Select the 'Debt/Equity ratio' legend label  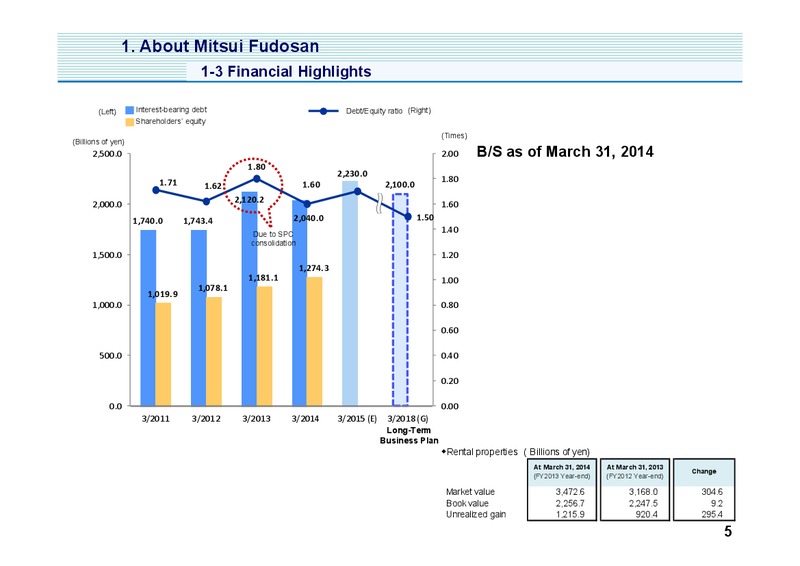tap(374, 111)
